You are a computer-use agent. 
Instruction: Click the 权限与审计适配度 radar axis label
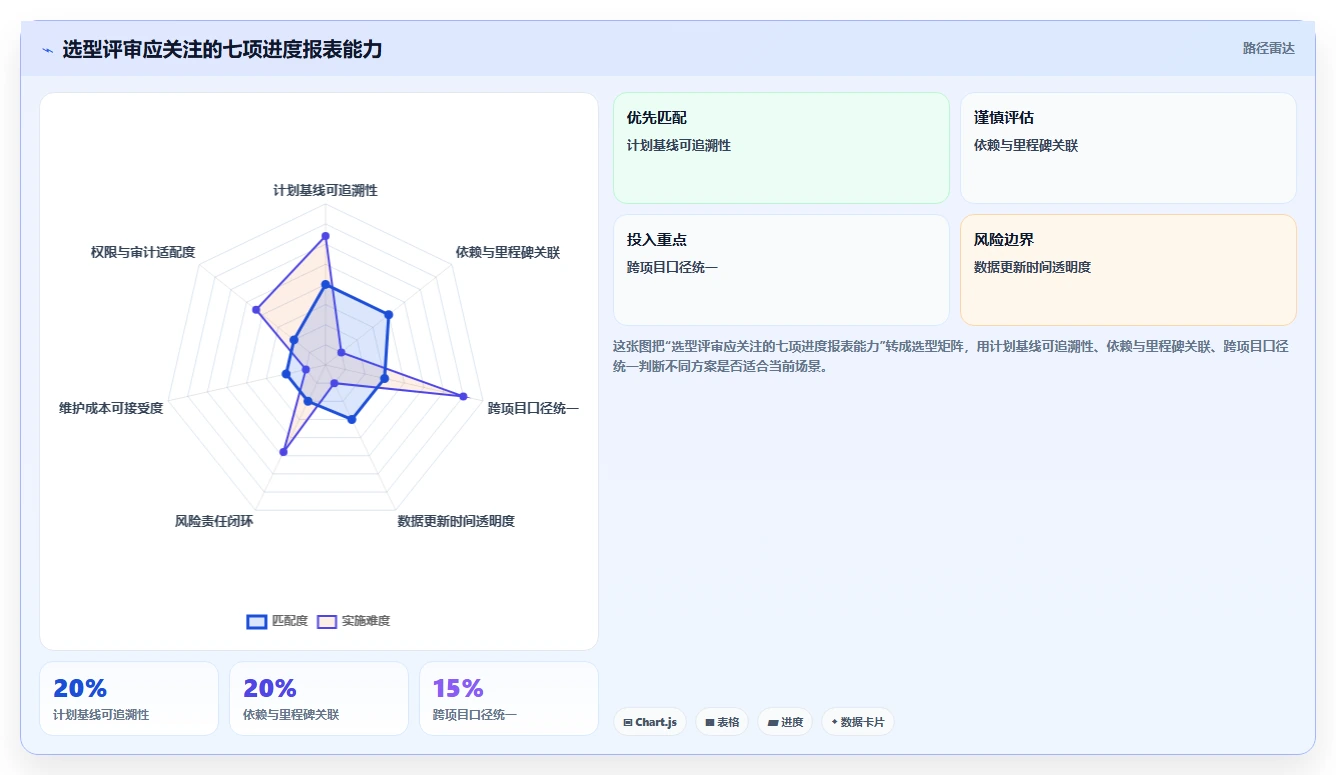click(143, 252)
